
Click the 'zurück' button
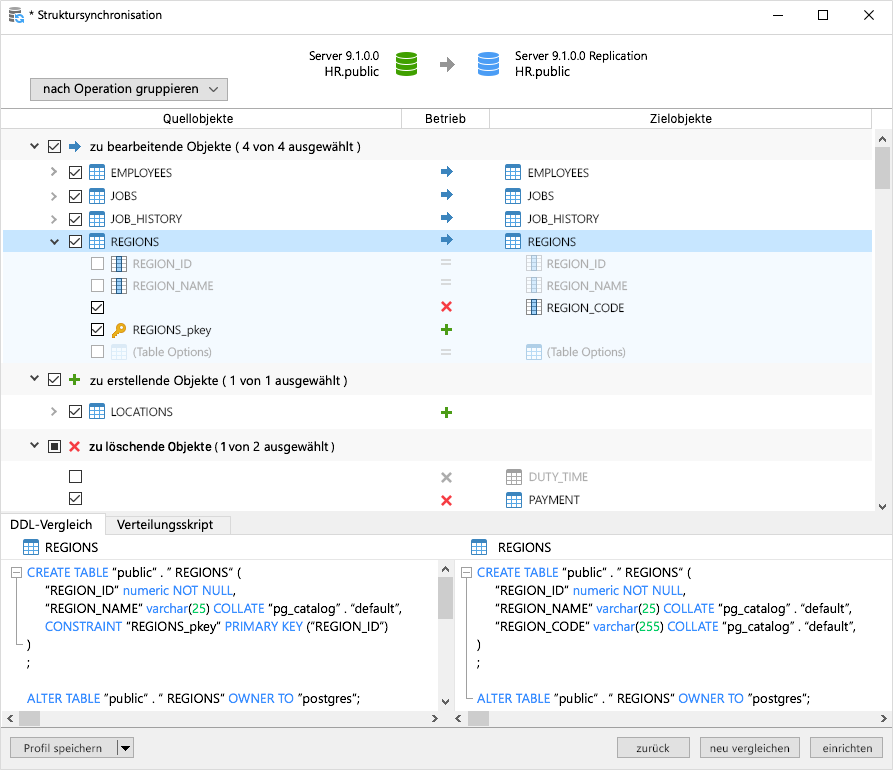click(x=653, y=747)
